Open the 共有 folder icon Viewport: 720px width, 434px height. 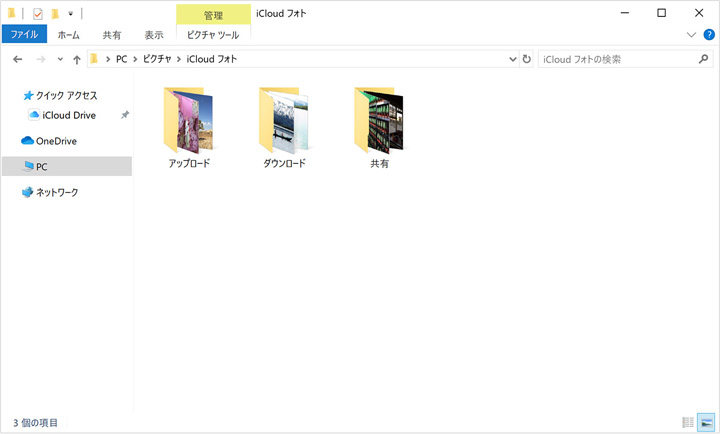pyautogui.click(x=379, y=120)
